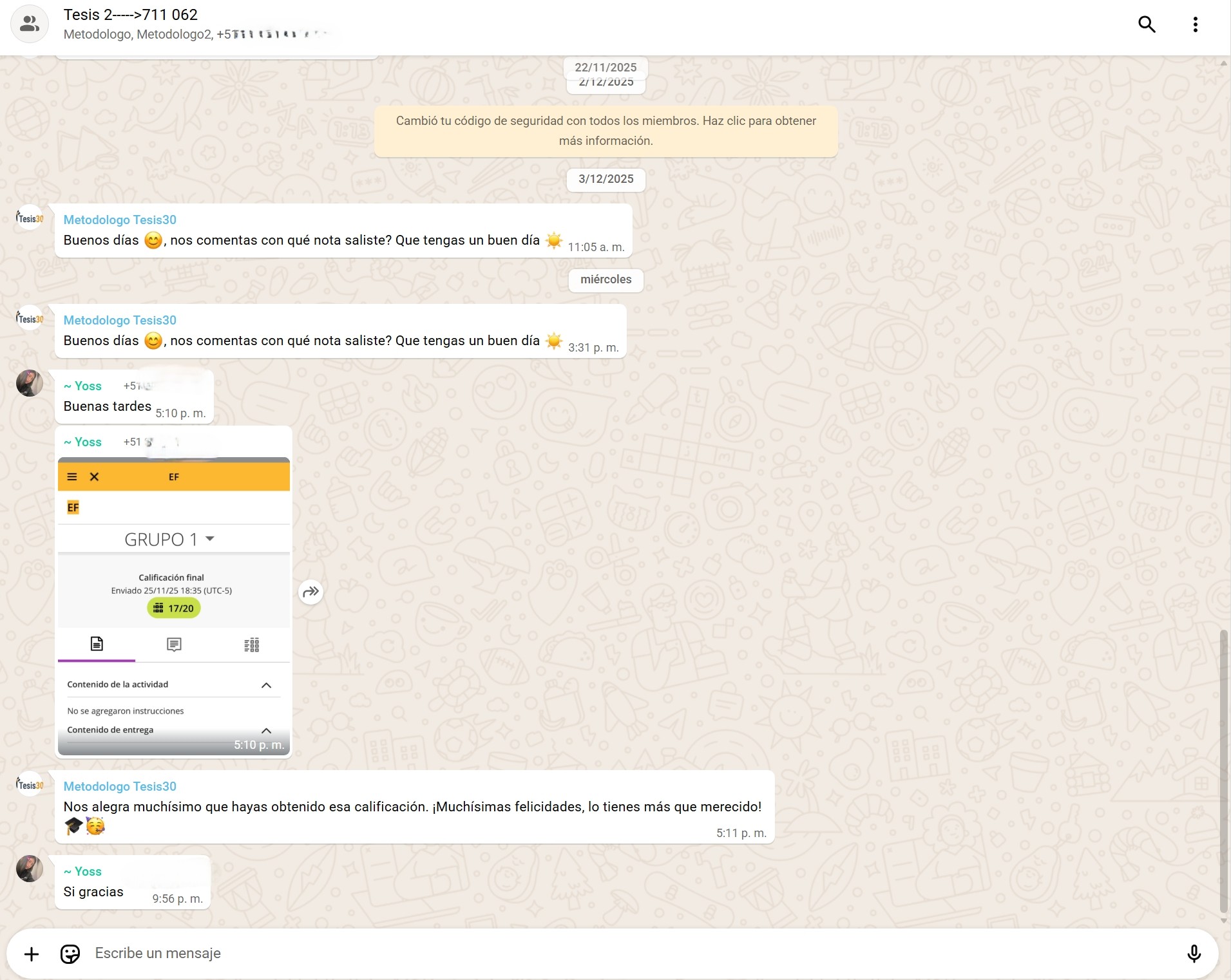The width and height of the screenshot is (1231, 980).
Task: Click the '5:11 p. m.' timestamp
Action: (x=741, y=833)
